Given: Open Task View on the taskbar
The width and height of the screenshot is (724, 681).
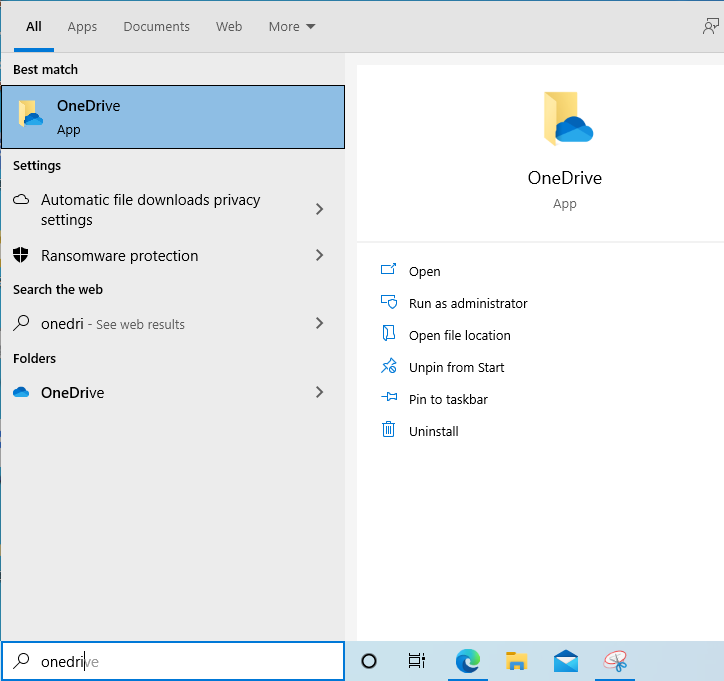Looking at the screenshot, I should [417, 661].
